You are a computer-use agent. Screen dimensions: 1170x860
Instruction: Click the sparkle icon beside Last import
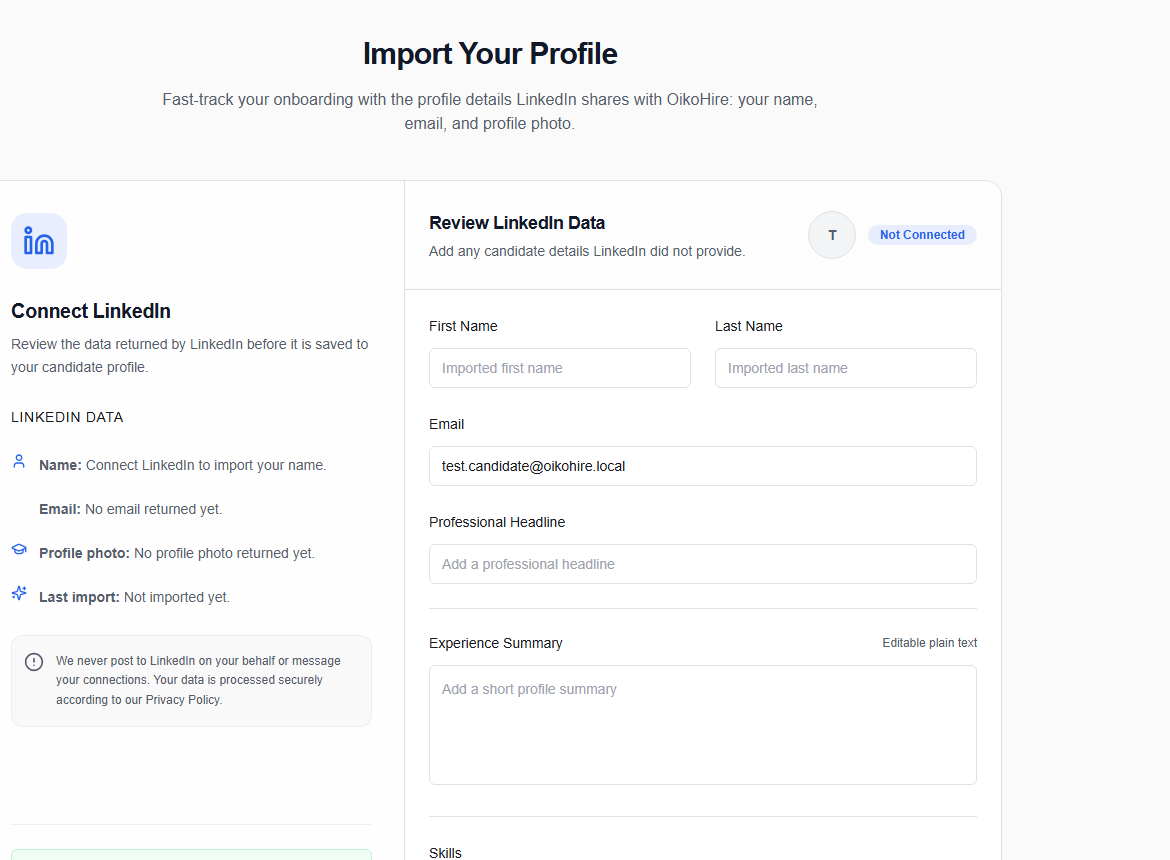click(19, 594)
